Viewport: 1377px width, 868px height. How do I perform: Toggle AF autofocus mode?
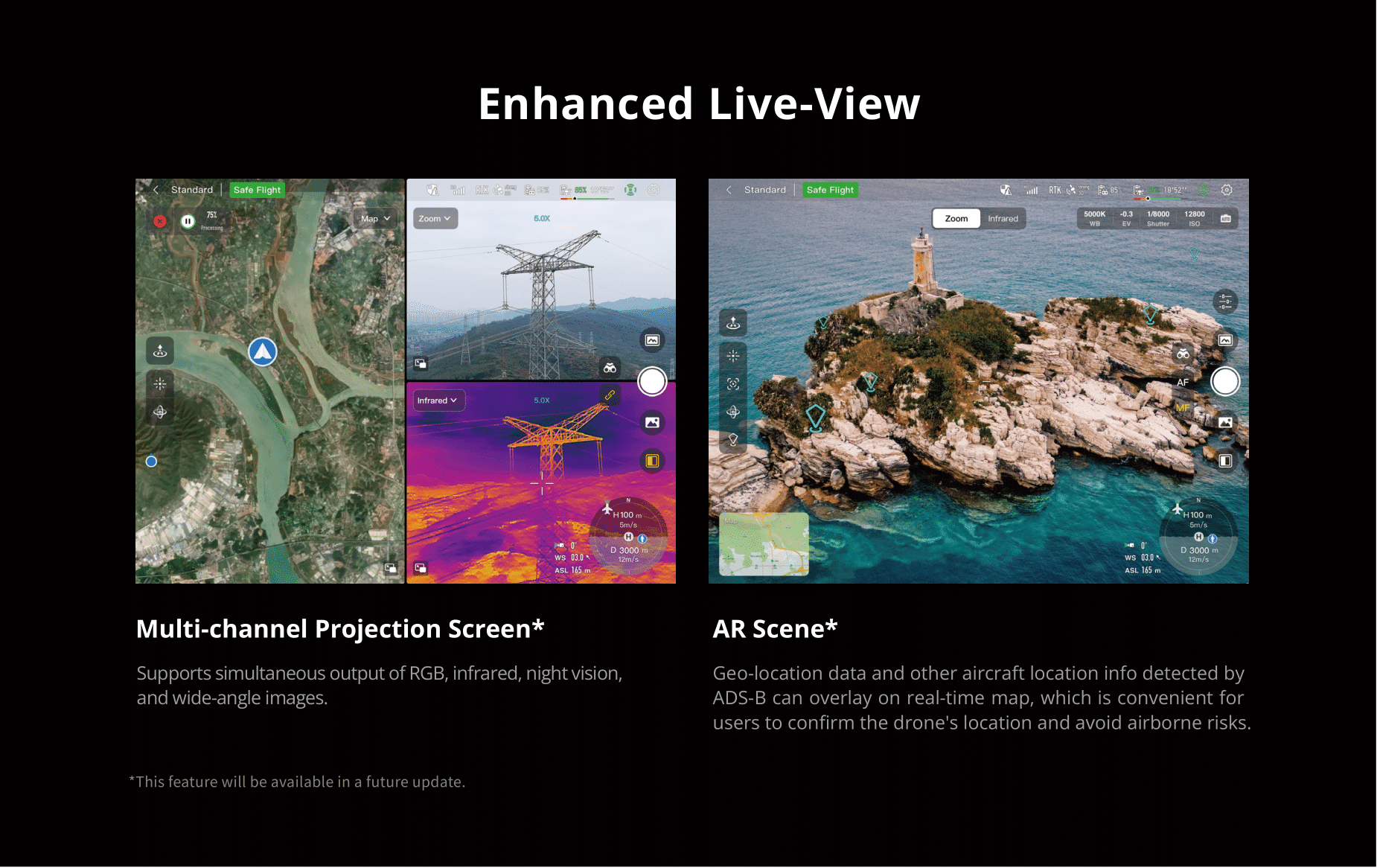[x=1183, y=383]
